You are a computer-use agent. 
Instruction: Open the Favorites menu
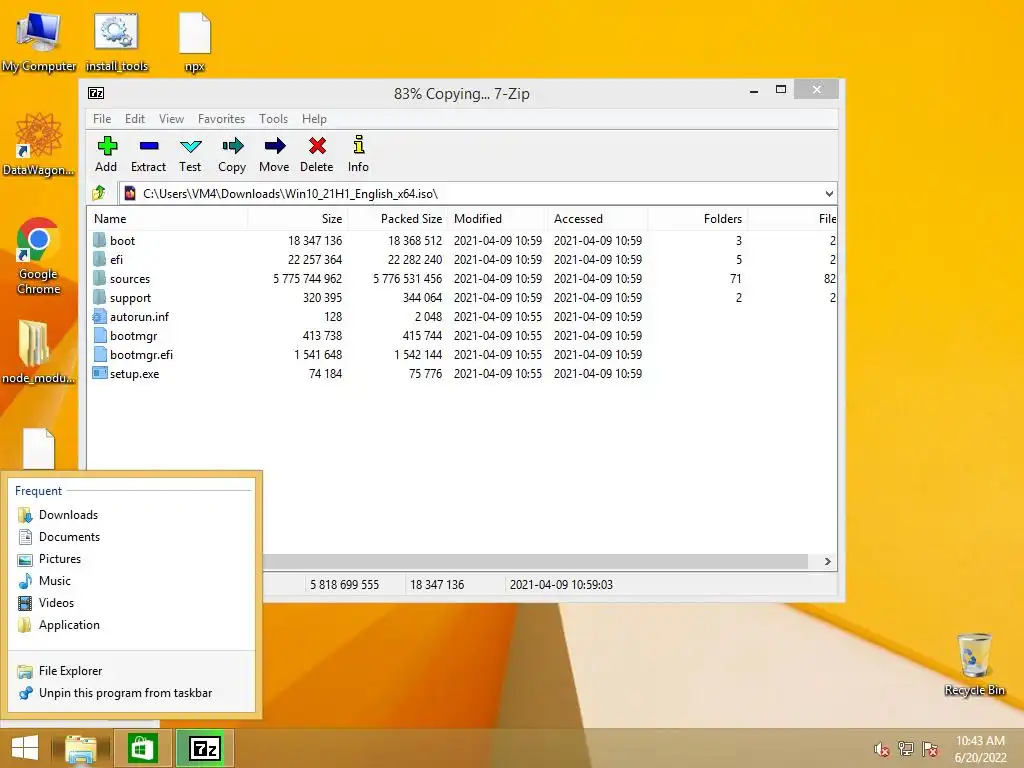221,119
